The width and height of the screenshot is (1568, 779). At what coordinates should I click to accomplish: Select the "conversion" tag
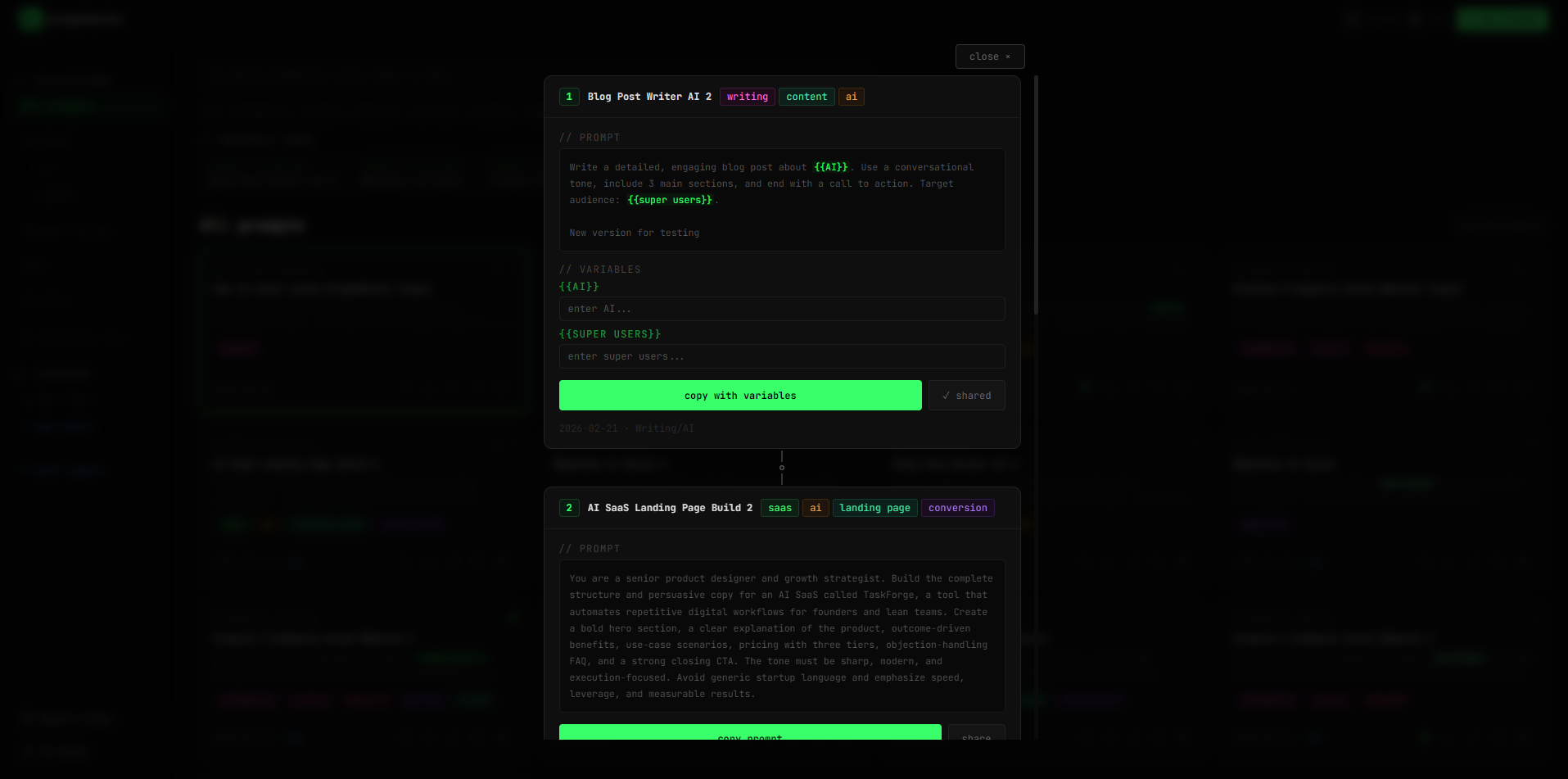[957, 507]
